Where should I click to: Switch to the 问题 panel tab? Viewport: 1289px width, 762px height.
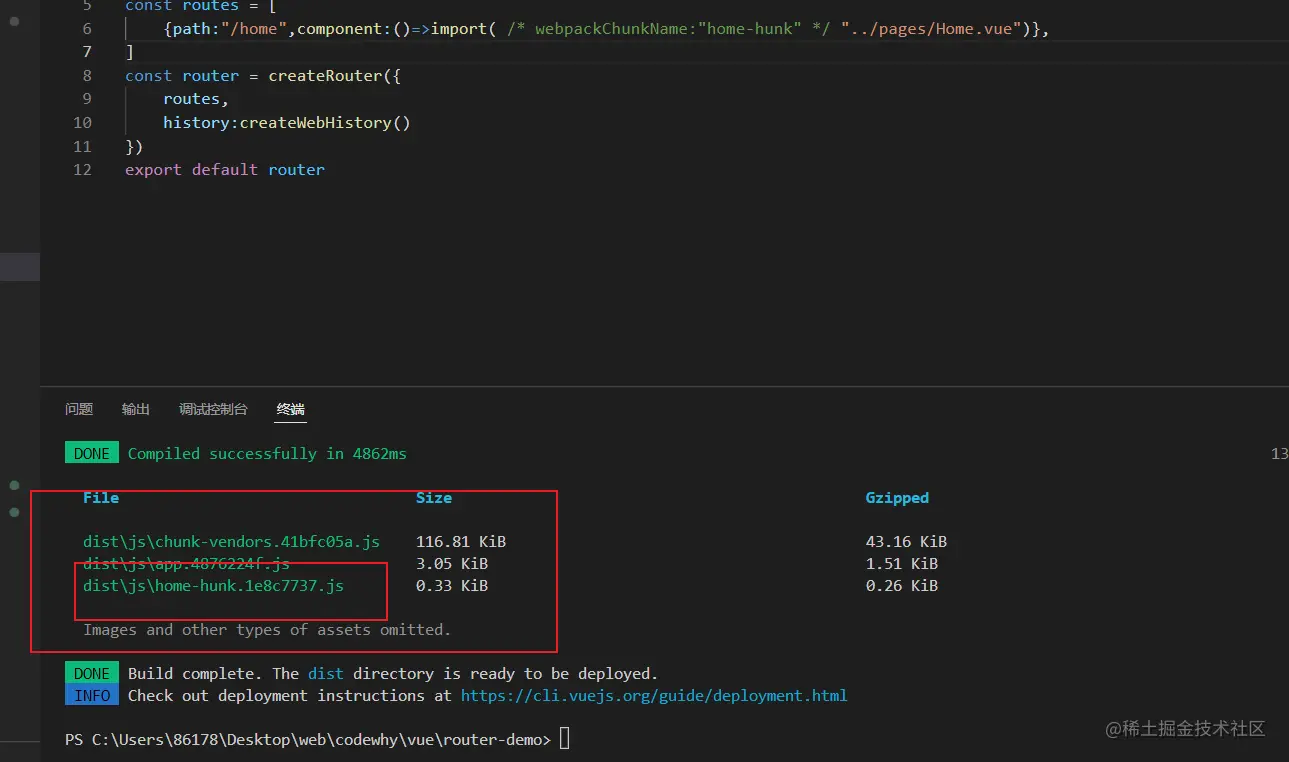click(79, 409)
